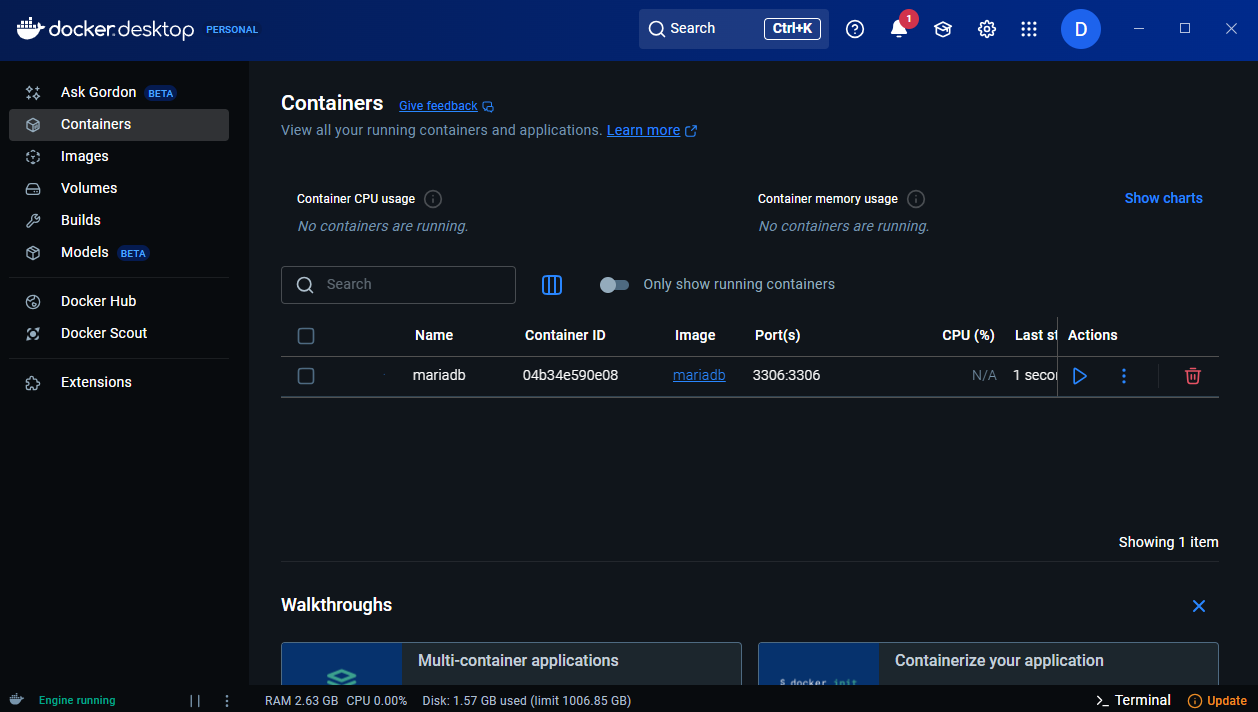1258x712 pixels.
Task: Open the Terminal from status bar
Action: pyautogui.click(x=1134, y=700)
